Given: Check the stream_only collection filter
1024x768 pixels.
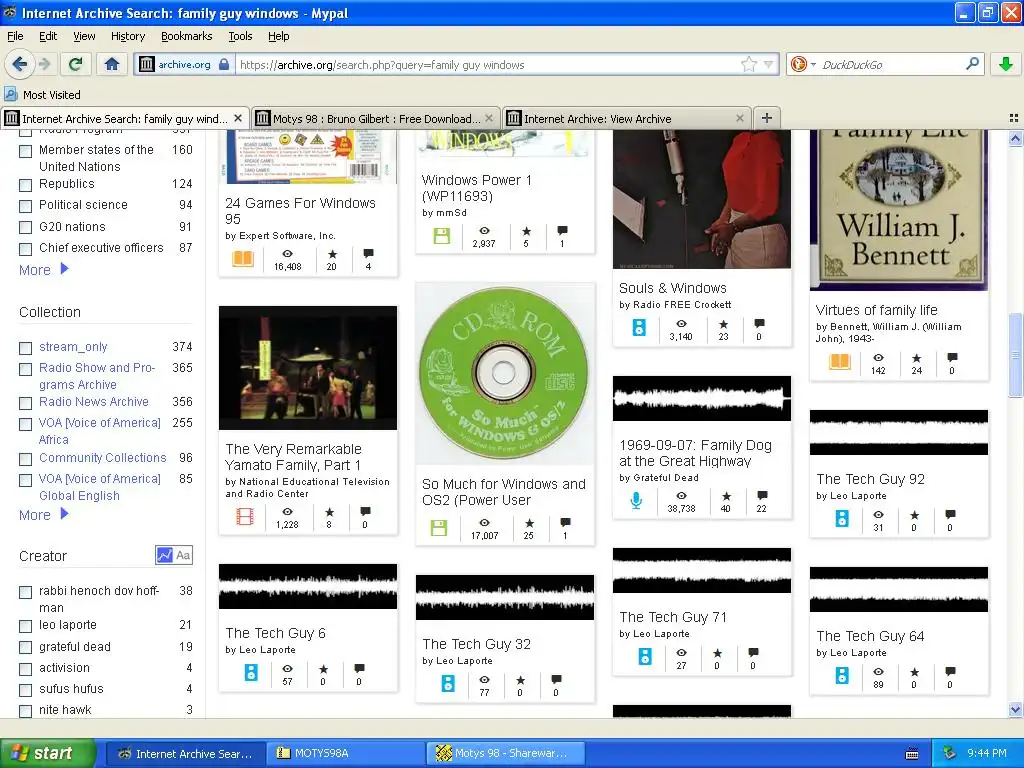Looking at the screenshot, I should click(25, 348).
